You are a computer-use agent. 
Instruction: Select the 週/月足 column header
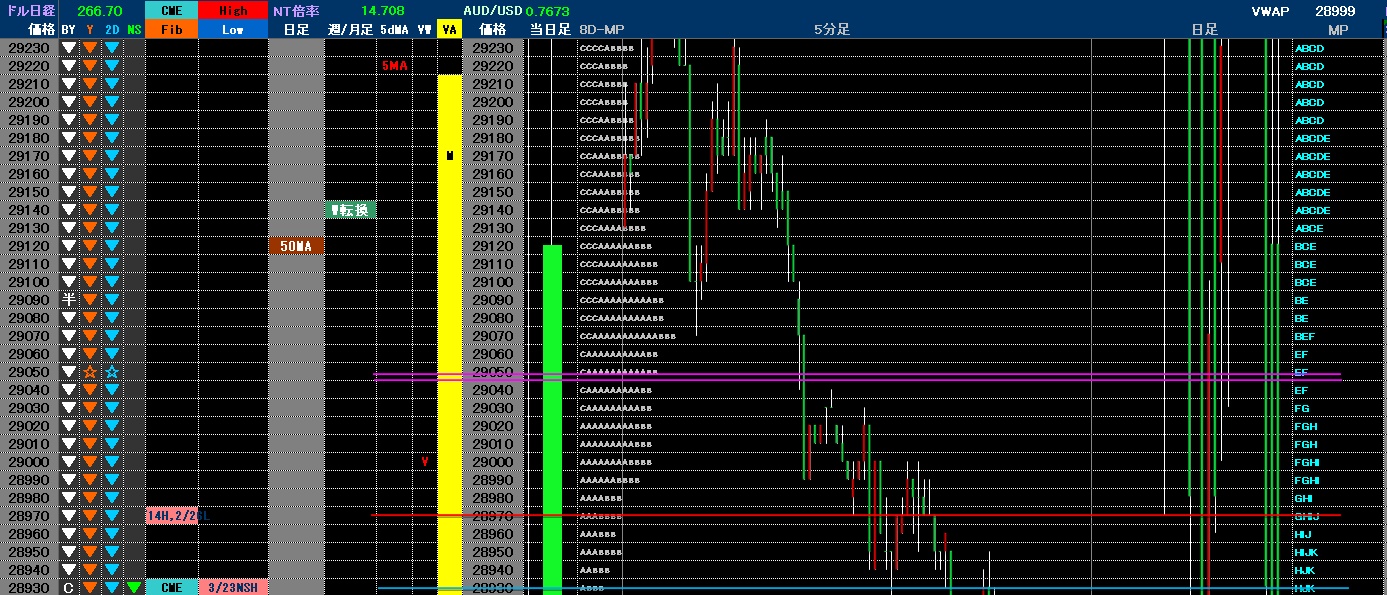tap(351, 29)
